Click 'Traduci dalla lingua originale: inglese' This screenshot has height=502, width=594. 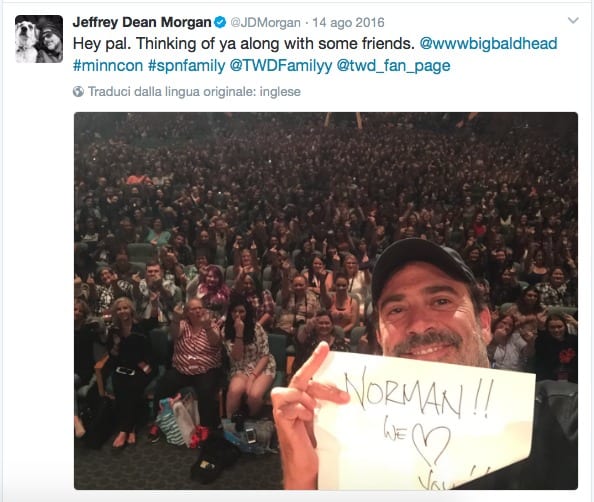click(194, 92)
